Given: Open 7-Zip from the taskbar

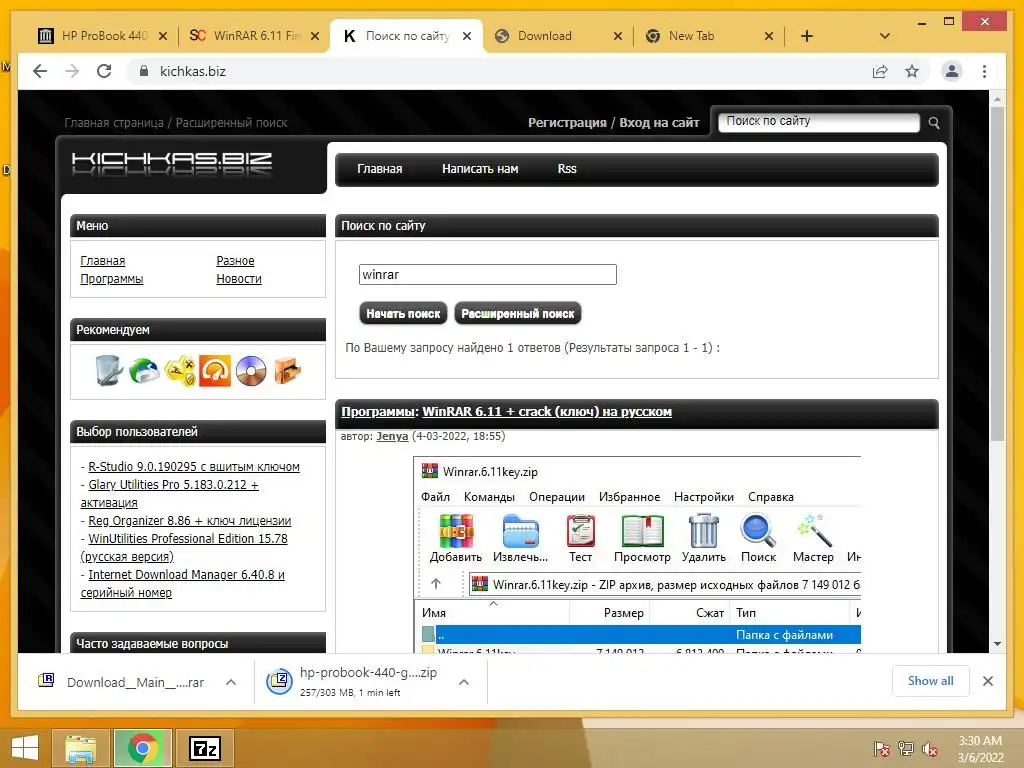Looking at the screenshot, I should 204,748.
